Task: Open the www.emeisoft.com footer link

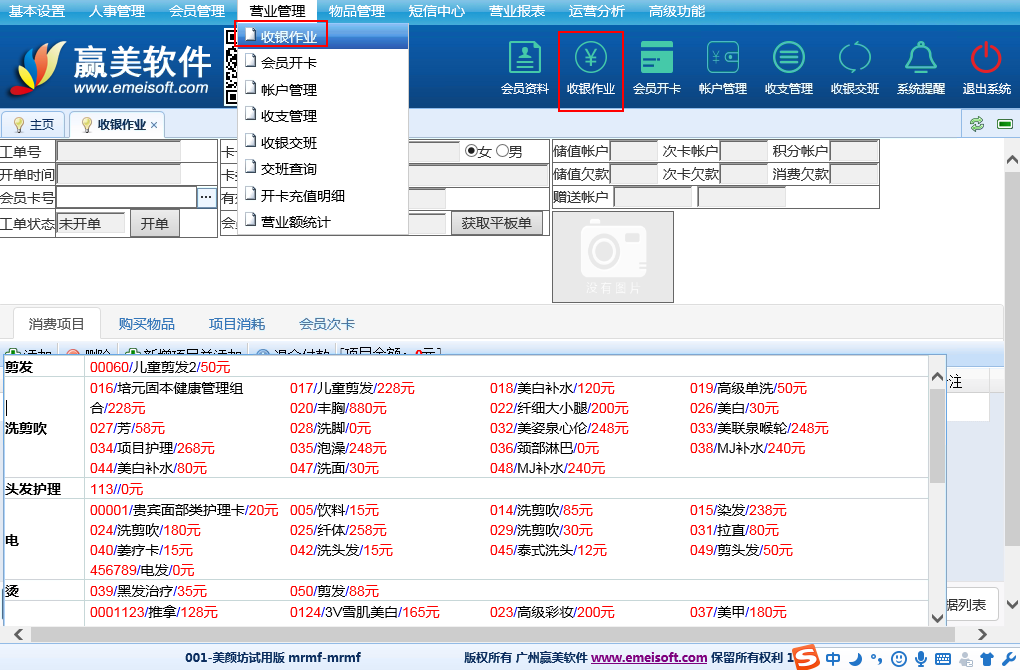Action: click(x=648, y=657)
